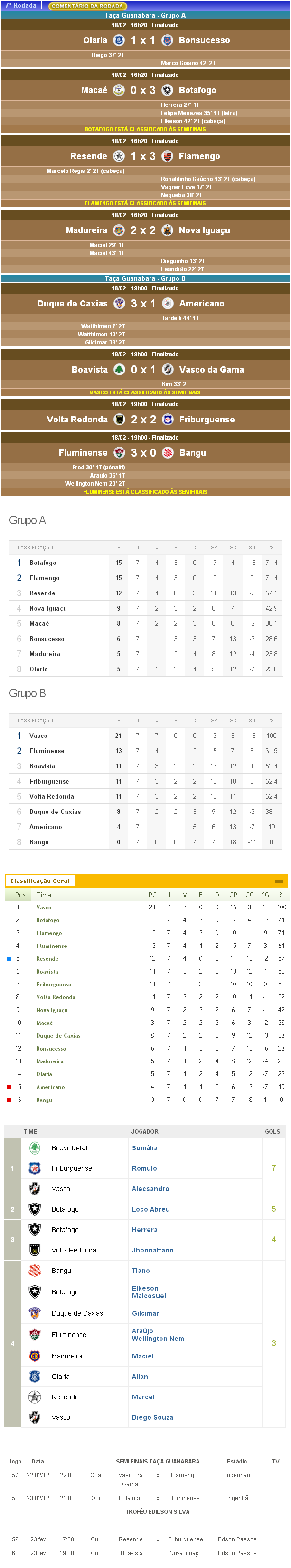
Task: Click Bangu crest beside scorer Tiano
Action: click(x=35, y=1271)
